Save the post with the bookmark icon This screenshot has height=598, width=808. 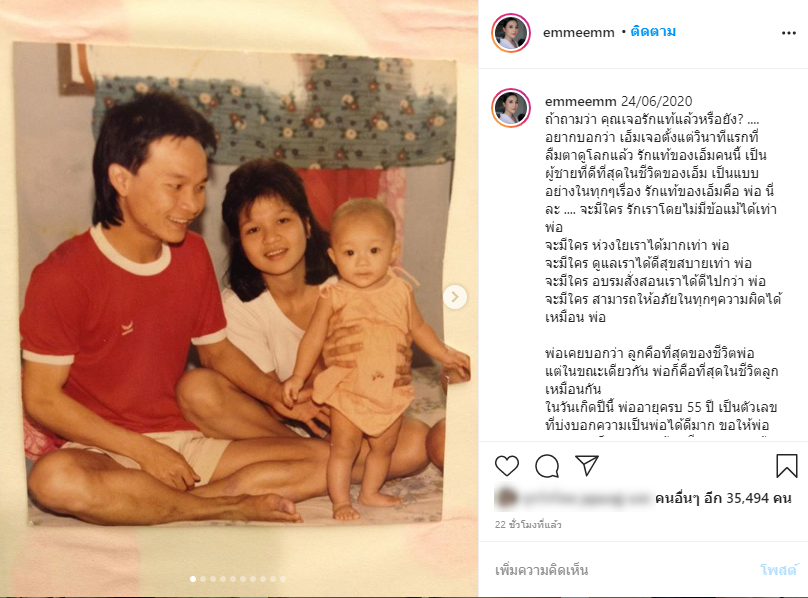coord(786,466)
